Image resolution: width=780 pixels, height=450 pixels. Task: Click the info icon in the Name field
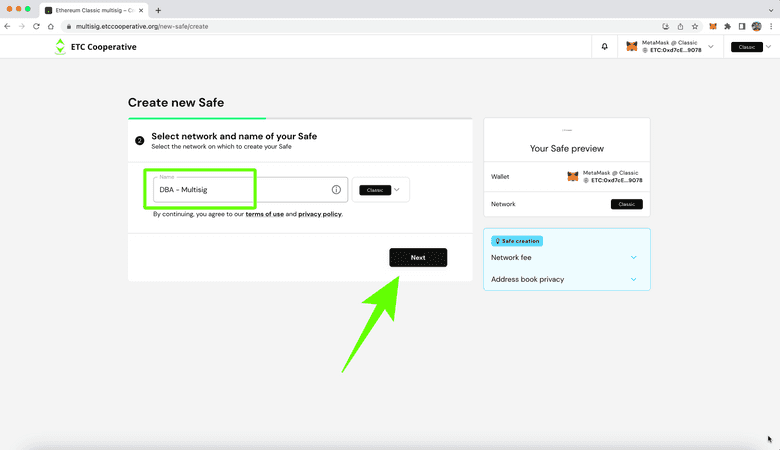(x=336, y=189)
